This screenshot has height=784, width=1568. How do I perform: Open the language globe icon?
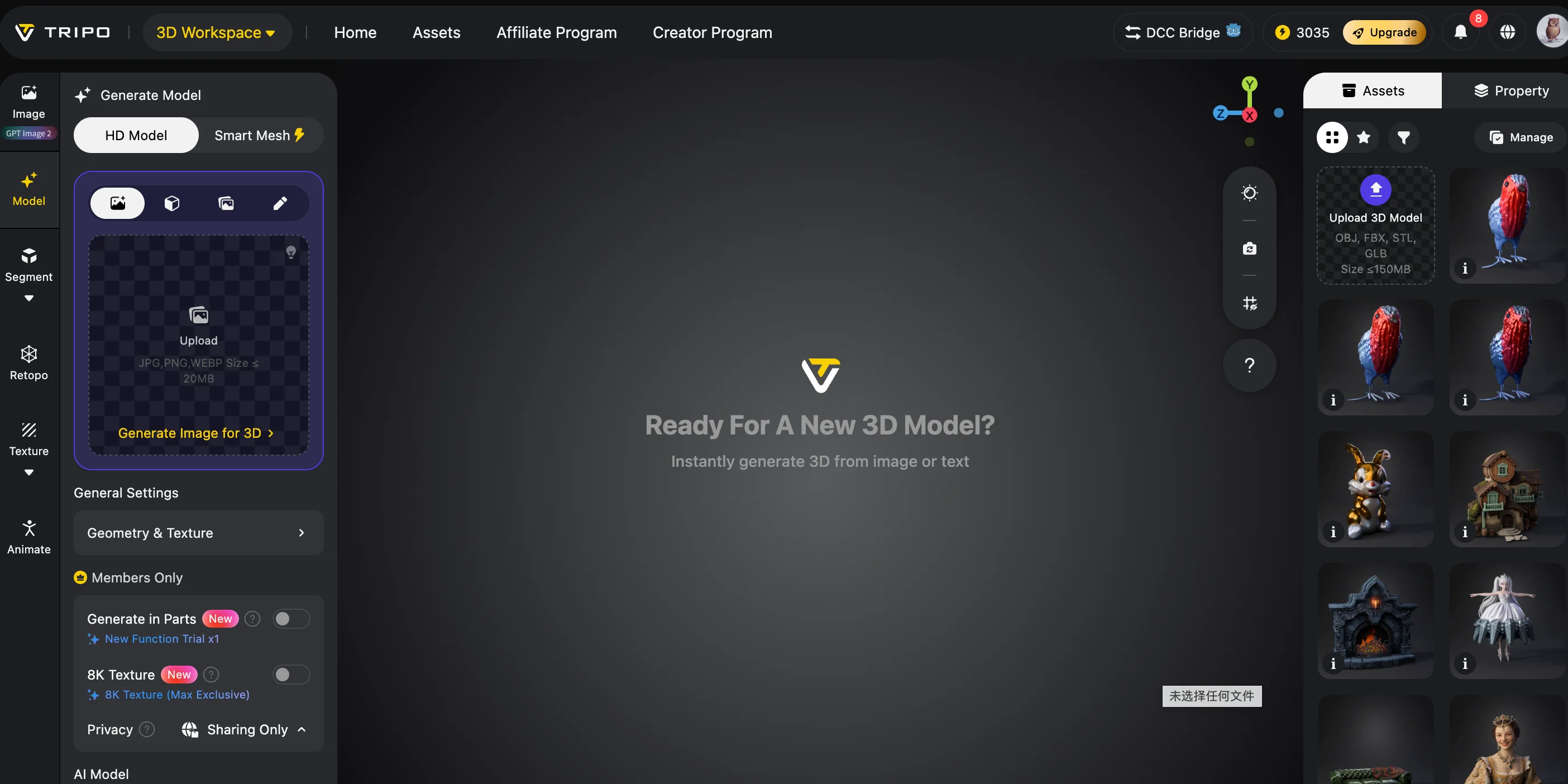pos(1507,32)
